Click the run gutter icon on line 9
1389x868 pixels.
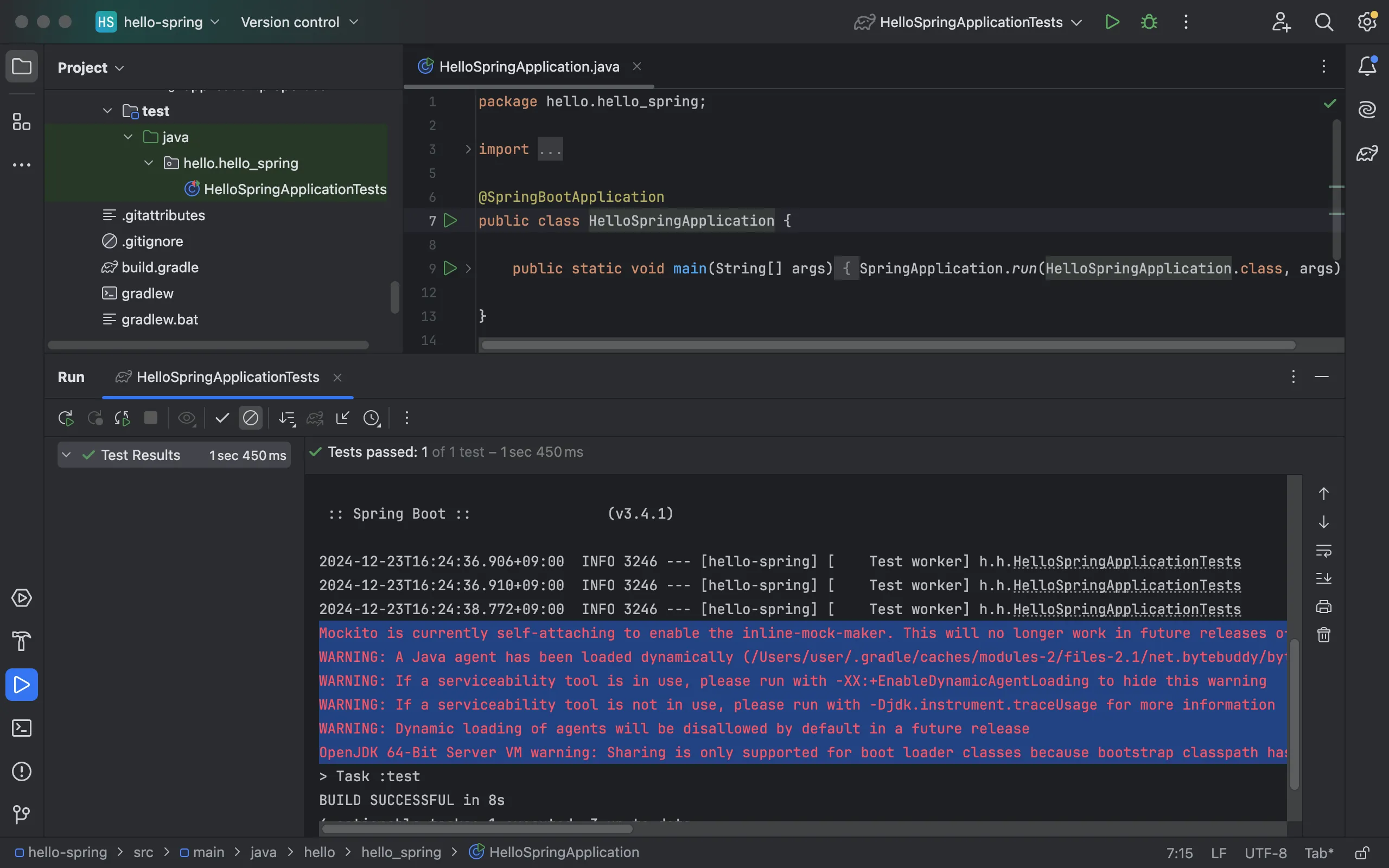(x=450, y=268)
